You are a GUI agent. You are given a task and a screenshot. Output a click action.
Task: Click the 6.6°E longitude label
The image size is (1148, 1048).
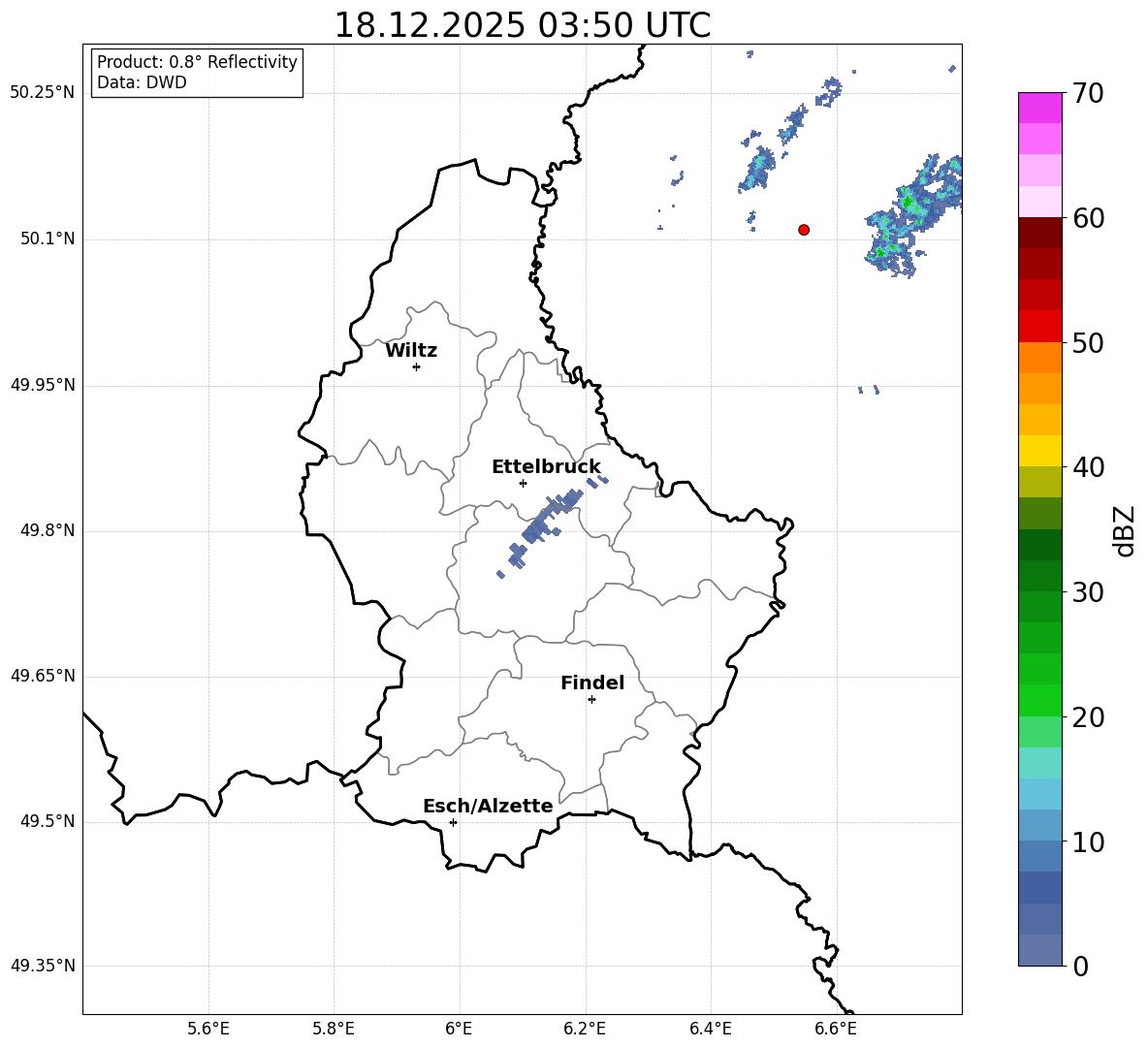(836, 1029)
